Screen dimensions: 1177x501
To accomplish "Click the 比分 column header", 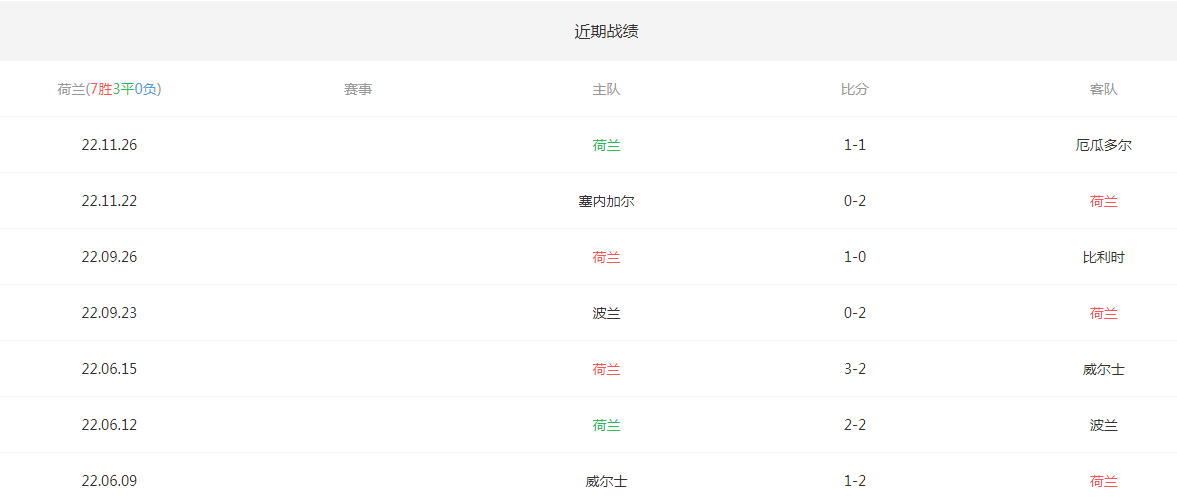I will pyautogui.click(x=855, y=89).
